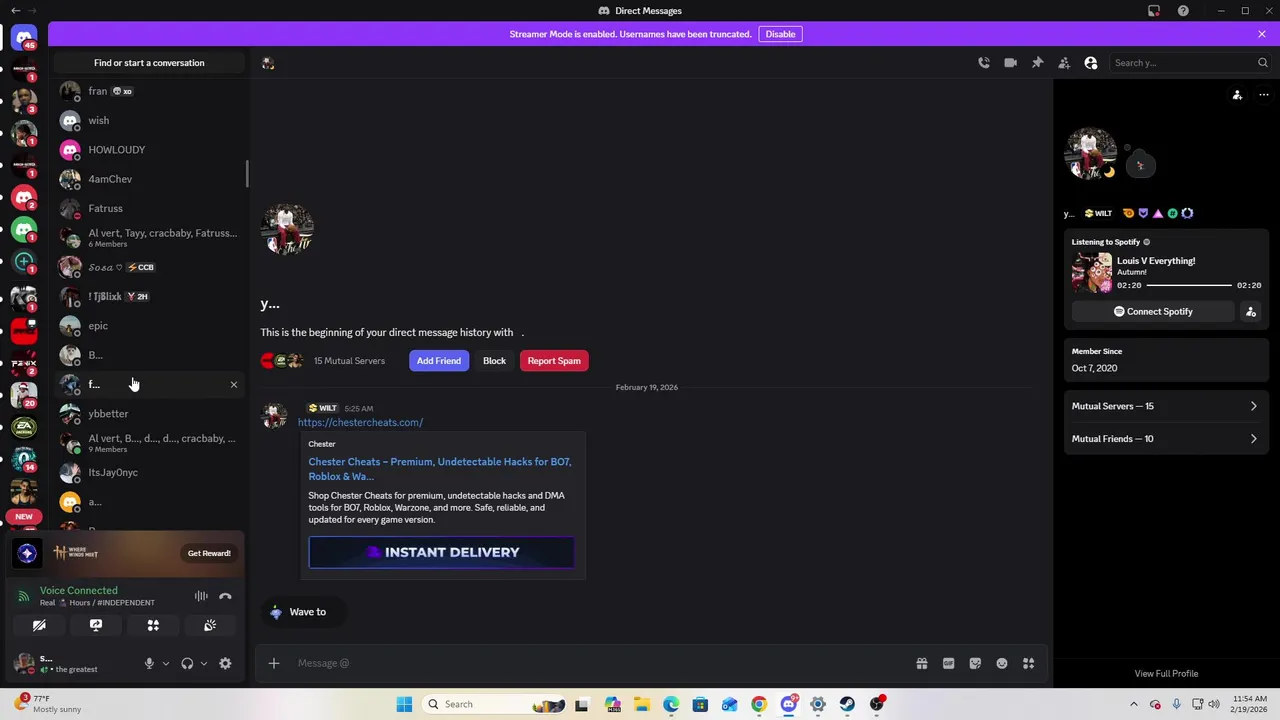Viewport: 1280px width, 720px height.
Task: Open the emoji picker
Action: 1002,663
